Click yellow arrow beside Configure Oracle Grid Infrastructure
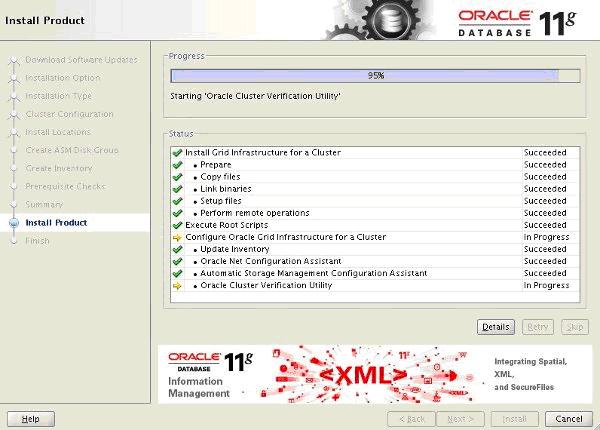Viewport: 600px width, 430px height. tap(177, 238)
